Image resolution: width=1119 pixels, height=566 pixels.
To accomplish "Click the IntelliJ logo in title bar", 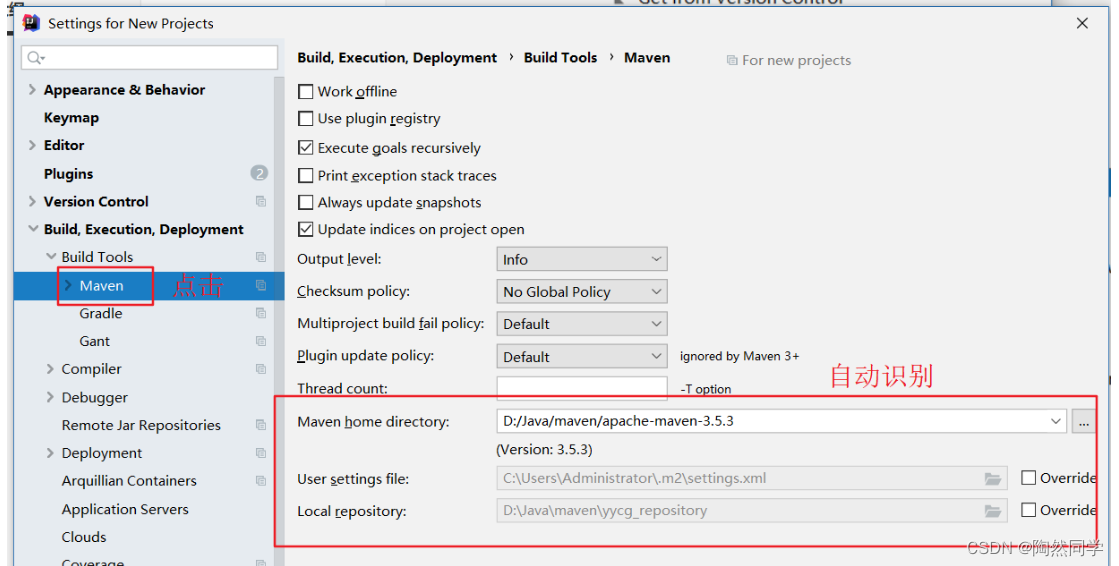I will 31,23.
